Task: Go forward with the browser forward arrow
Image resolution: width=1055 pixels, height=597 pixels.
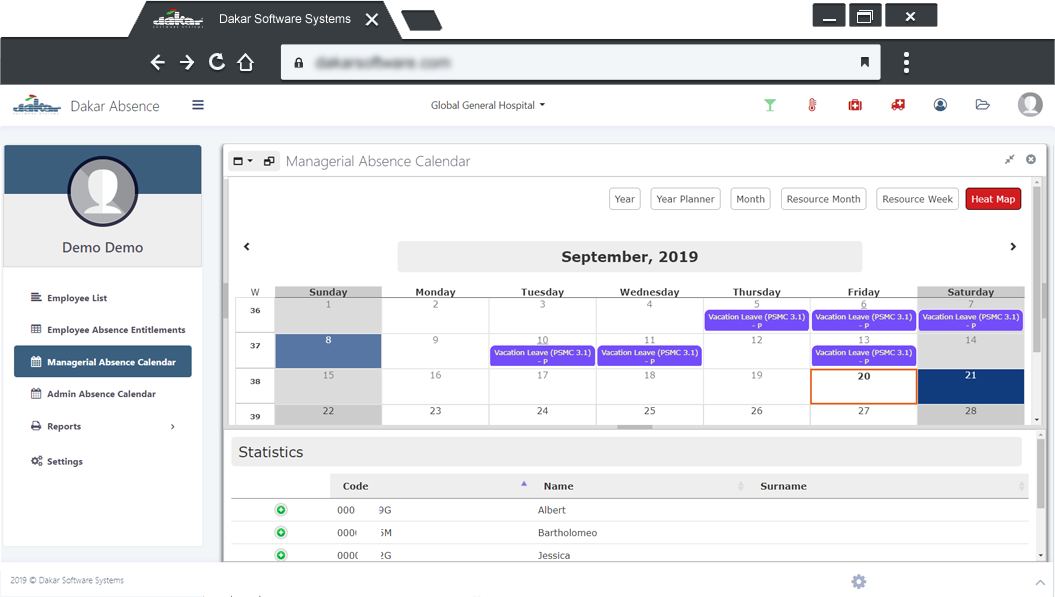Action: pyautogui.click(x=187, y=63)
